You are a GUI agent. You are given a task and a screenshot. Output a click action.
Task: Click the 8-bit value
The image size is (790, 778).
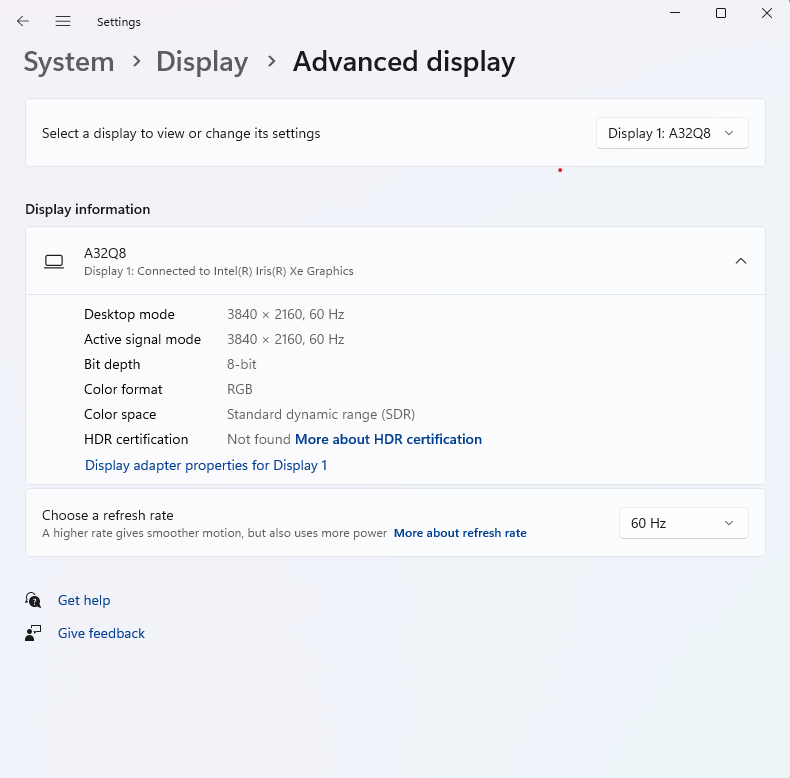[242, 364]
